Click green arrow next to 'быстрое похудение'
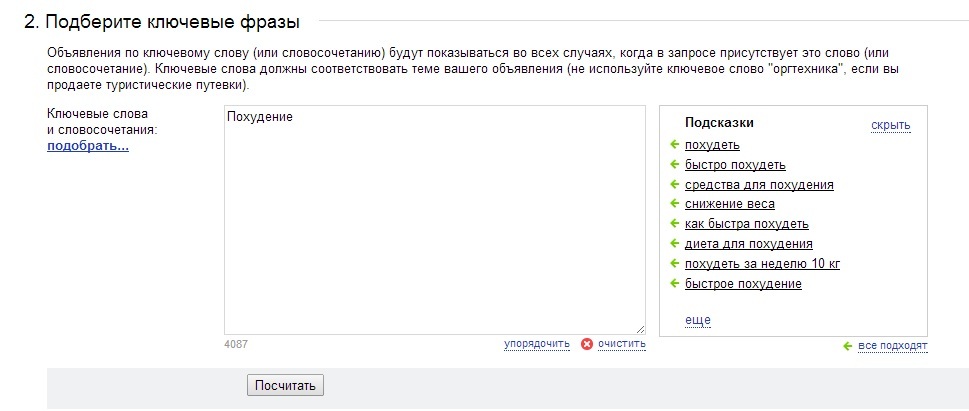The width and height of the screenshot is (969, 411). point(674,284)
